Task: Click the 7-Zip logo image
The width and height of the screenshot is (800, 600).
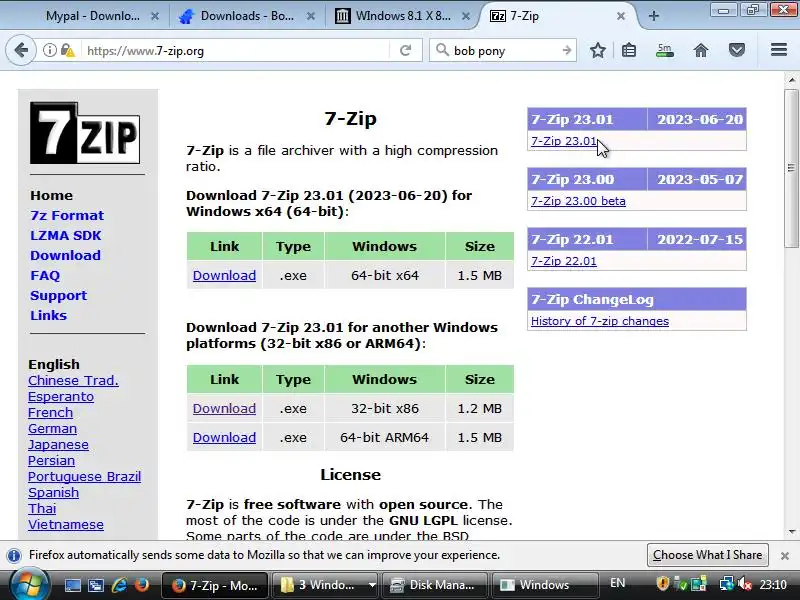Action: tap(85, 133)
